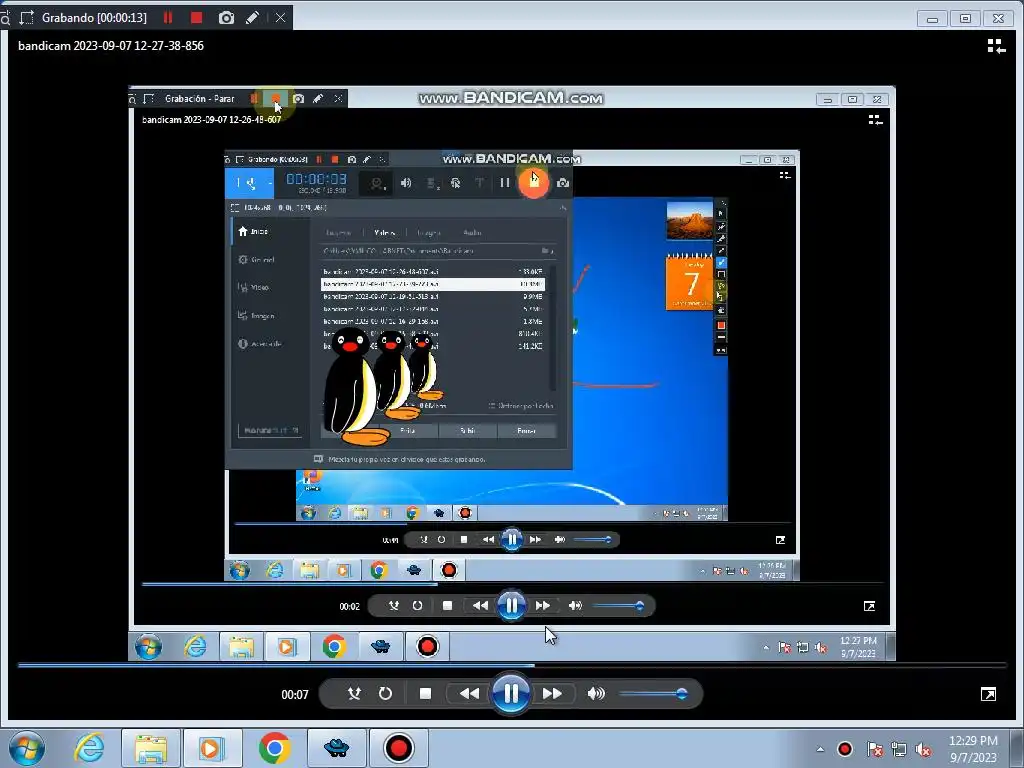Screen dimensions: 1024x768
Task: Adjust the outermost player's volume slider
Action: tap(653, 694)
